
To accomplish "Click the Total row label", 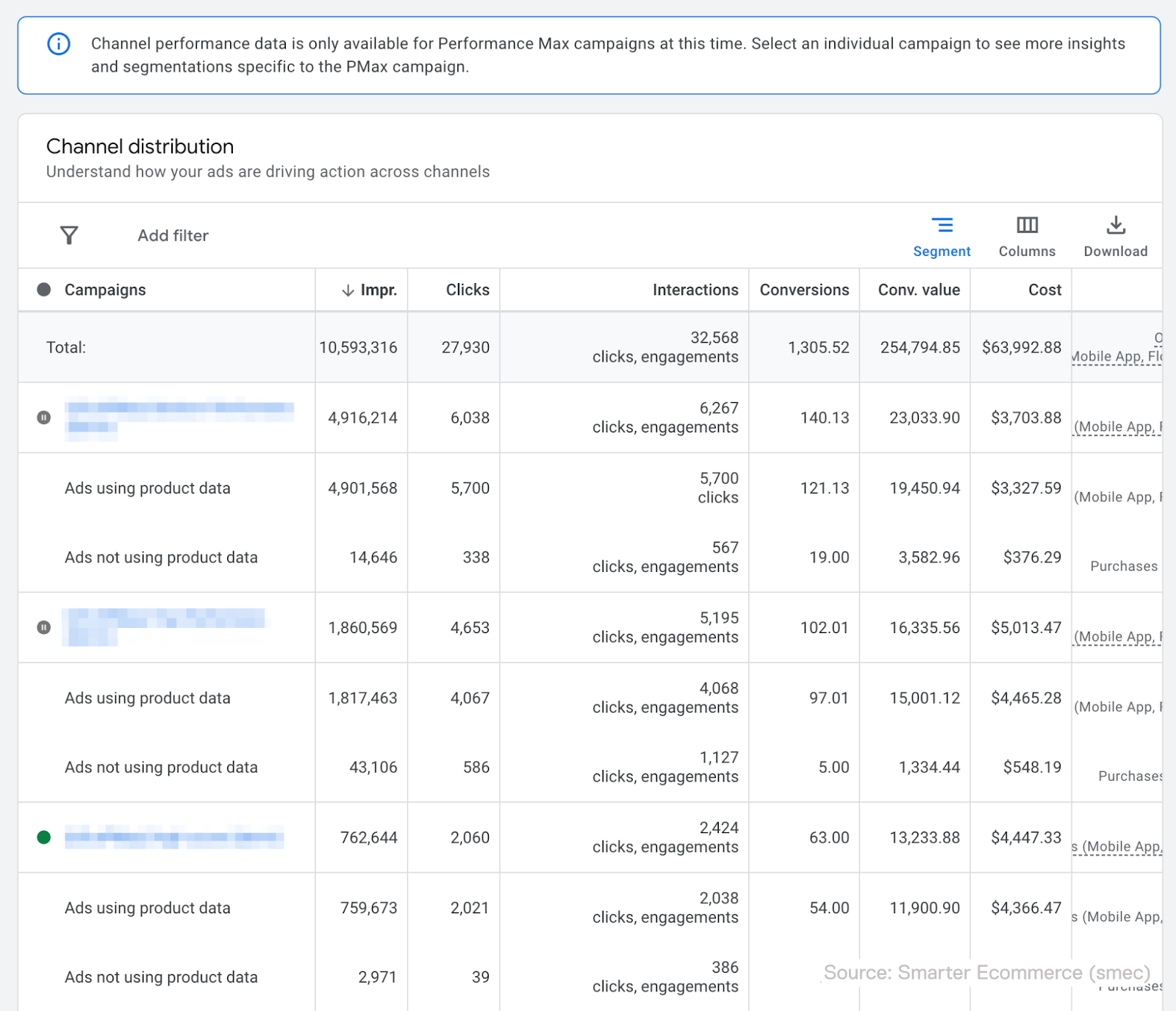I will tap(66, 347).
